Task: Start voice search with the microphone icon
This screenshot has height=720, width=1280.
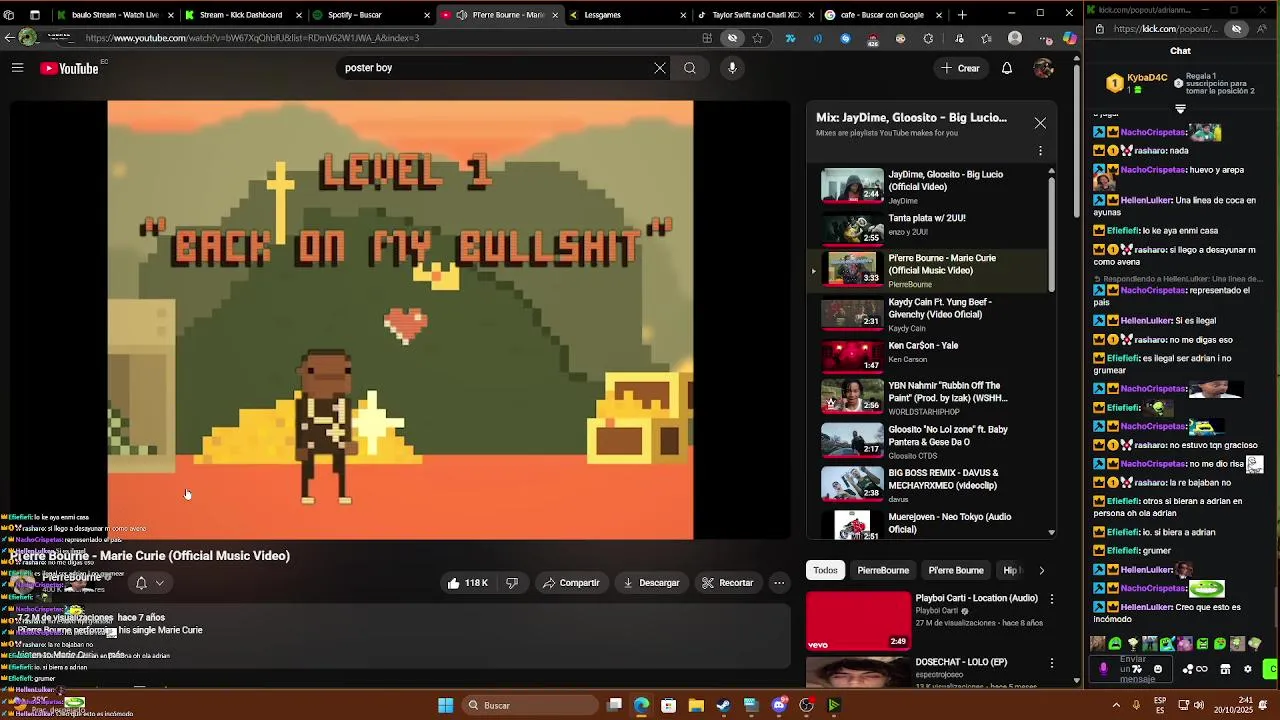Action: pos(732,68)
